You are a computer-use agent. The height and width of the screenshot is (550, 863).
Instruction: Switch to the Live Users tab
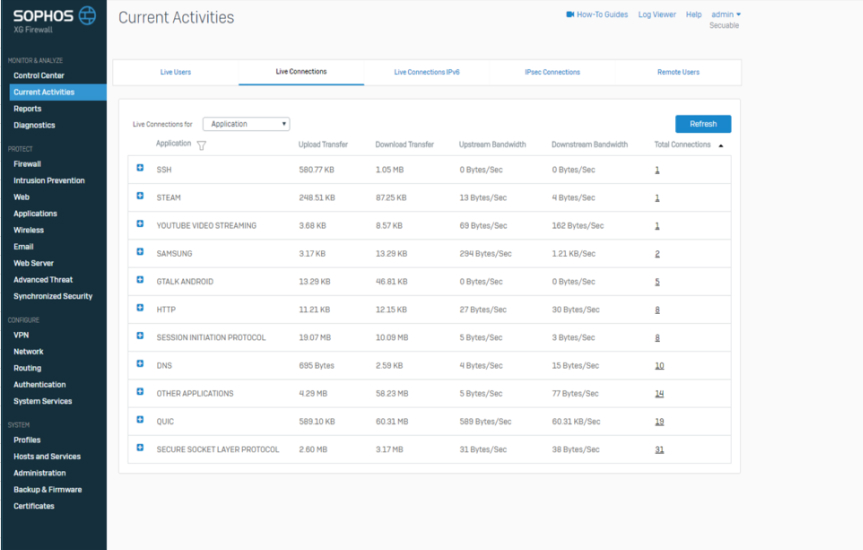pos(175,72)
